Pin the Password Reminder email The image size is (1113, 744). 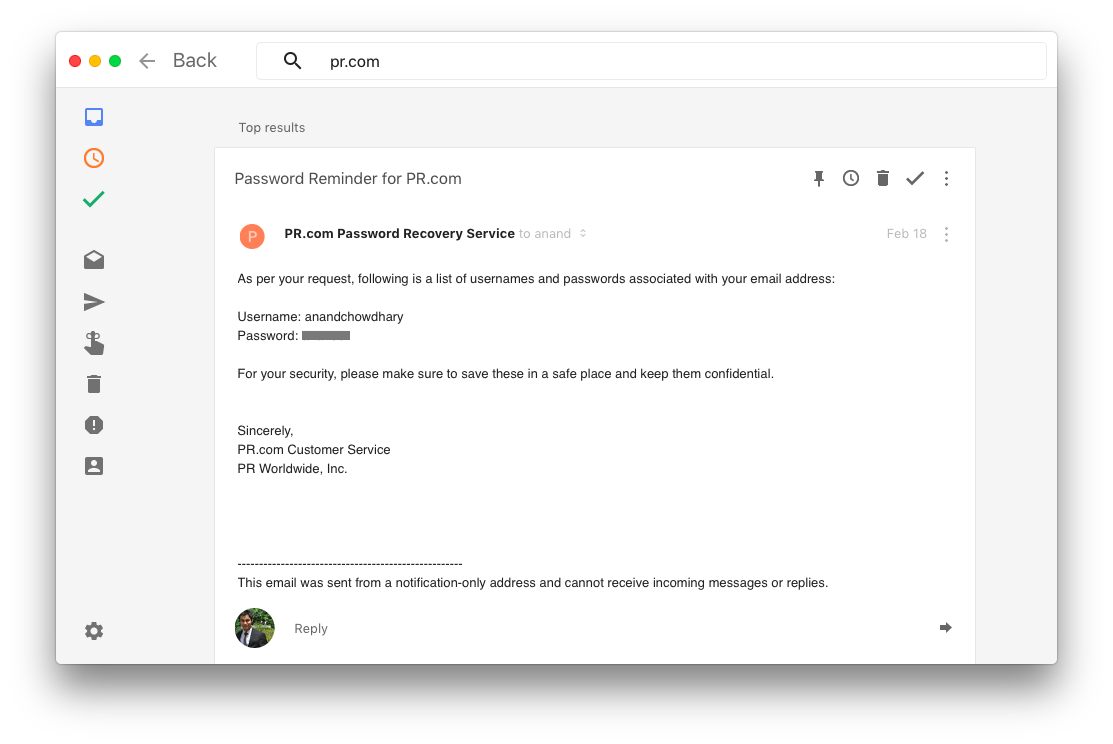point(819,179)
